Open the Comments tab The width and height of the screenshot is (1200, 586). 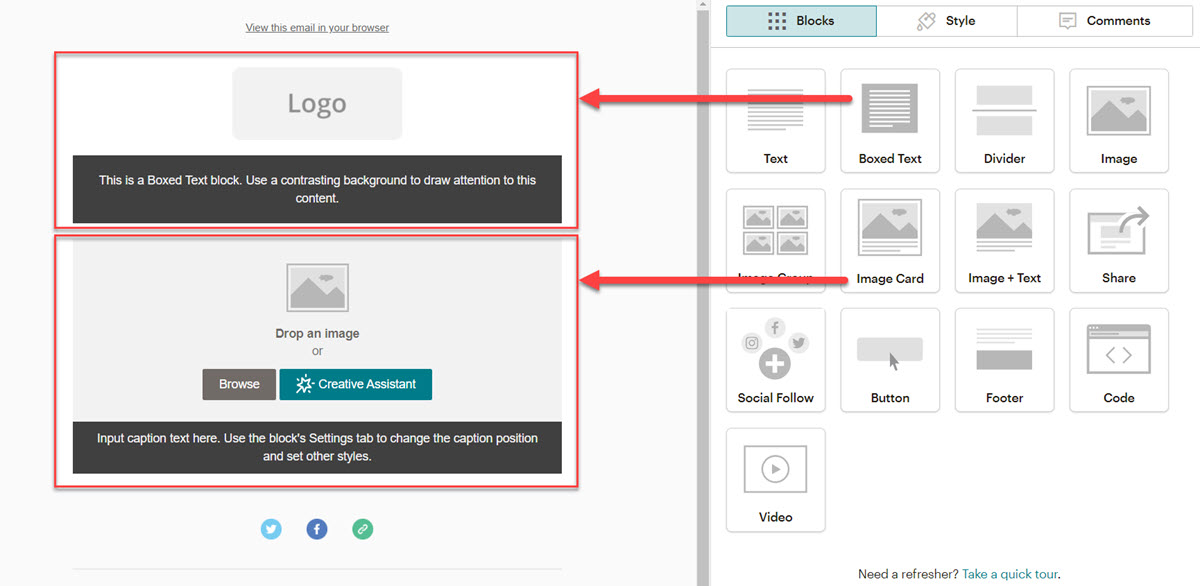click(x=1105, y=21)
